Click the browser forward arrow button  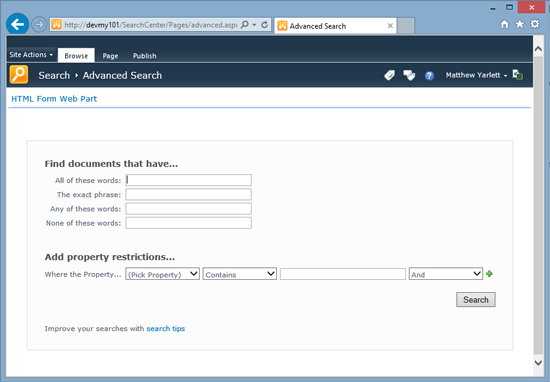39,25
